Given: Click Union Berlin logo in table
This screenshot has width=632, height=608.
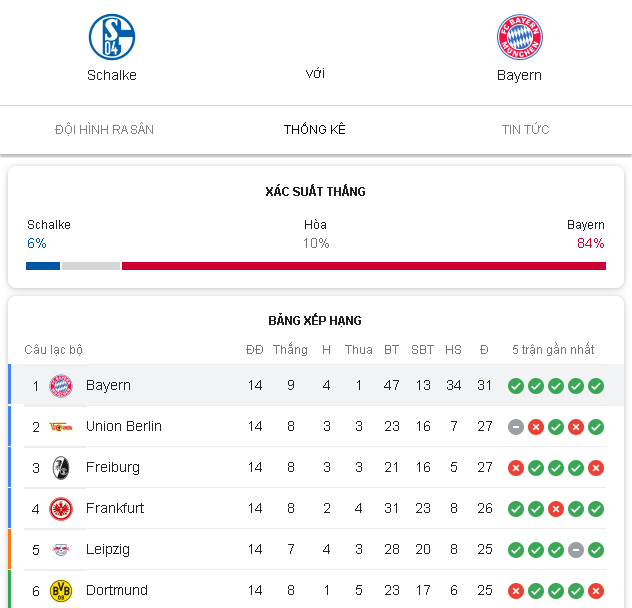Looking at the screenshot, I should (61, 427).
